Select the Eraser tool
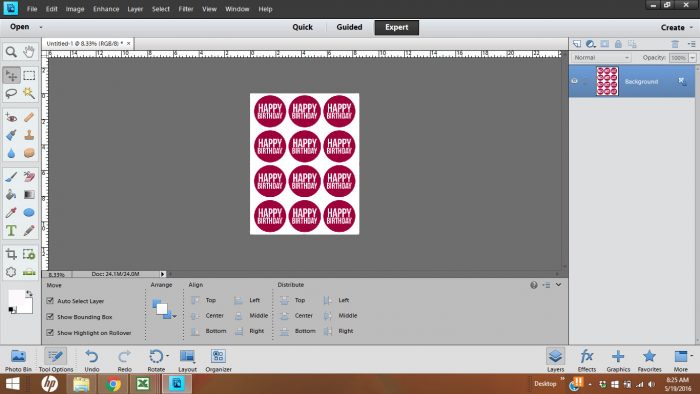 (x=29, y=177)
